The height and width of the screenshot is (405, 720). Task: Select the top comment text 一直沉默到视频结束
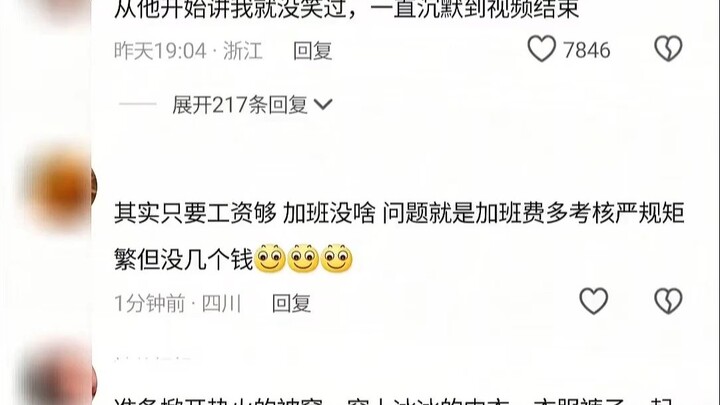[x=475, y=9]
